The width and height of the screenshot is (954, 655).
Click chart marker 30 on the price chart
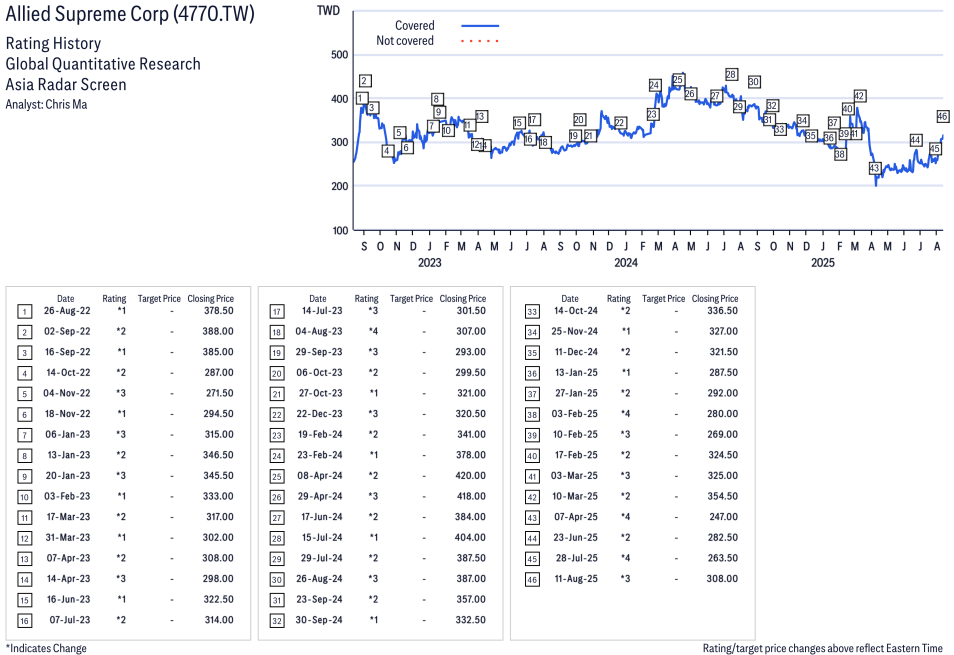[754, 81]
